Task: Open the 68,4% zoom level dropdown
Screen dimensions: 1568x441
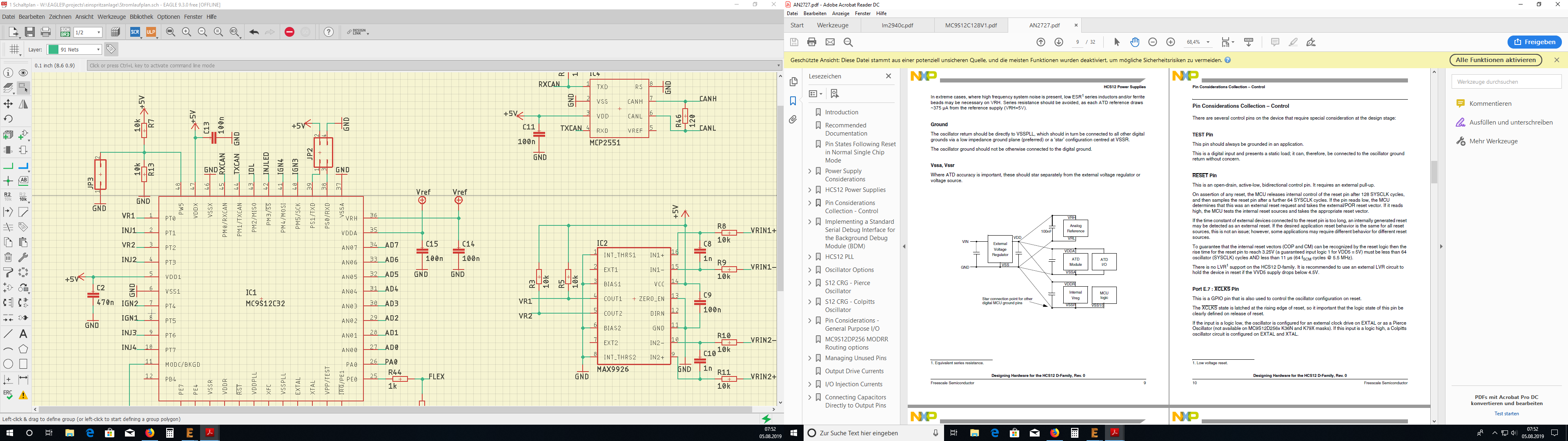Action: tap(1208, 42)
